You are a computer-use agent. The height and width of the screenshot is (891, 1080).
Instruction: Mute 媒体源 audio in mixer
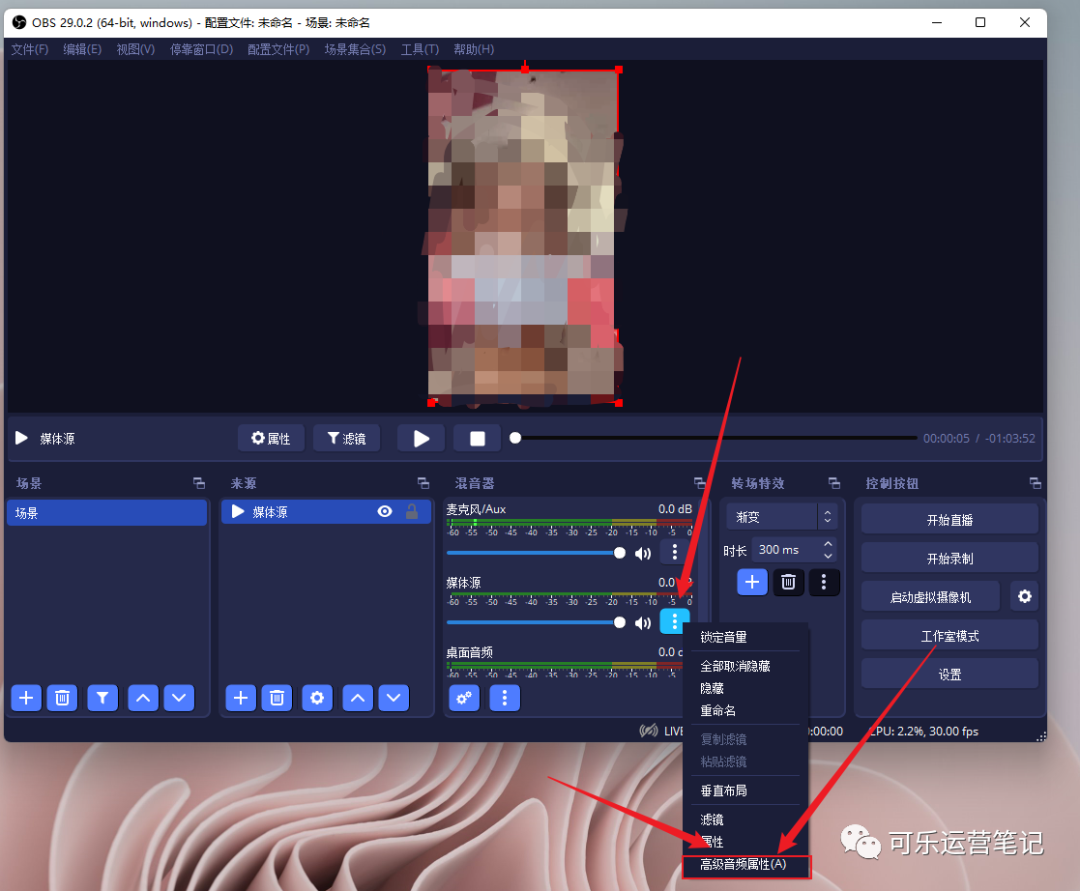click(643, 623)
